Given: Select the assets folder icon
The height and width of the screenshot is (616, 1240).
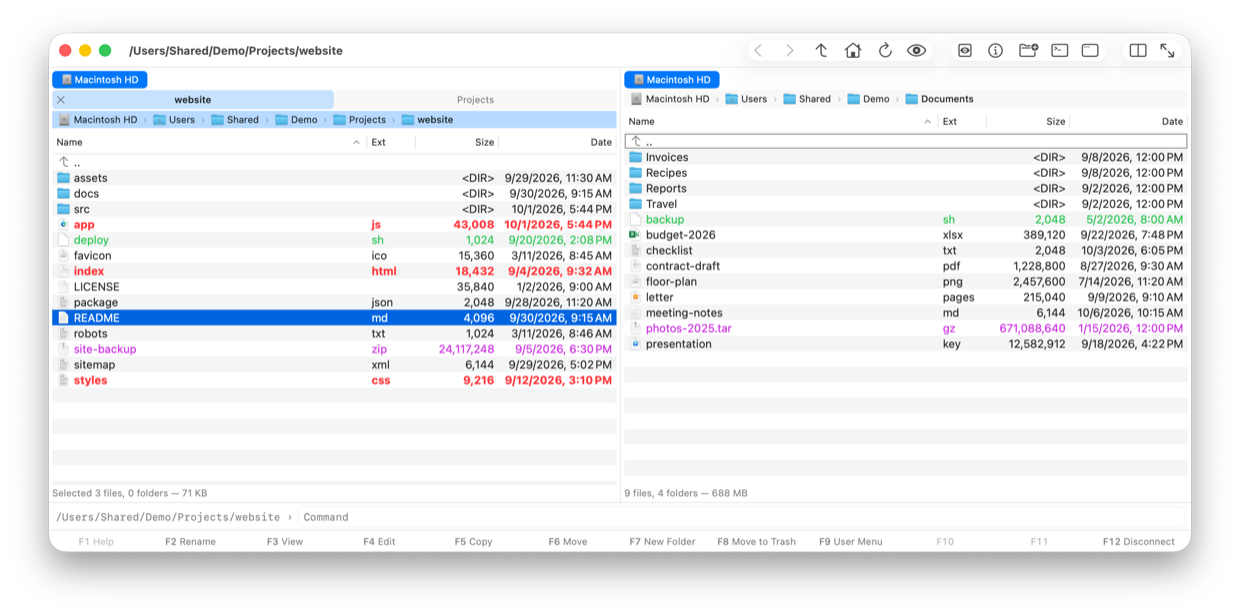Looking at the screenshot, I should click(64, 178).
